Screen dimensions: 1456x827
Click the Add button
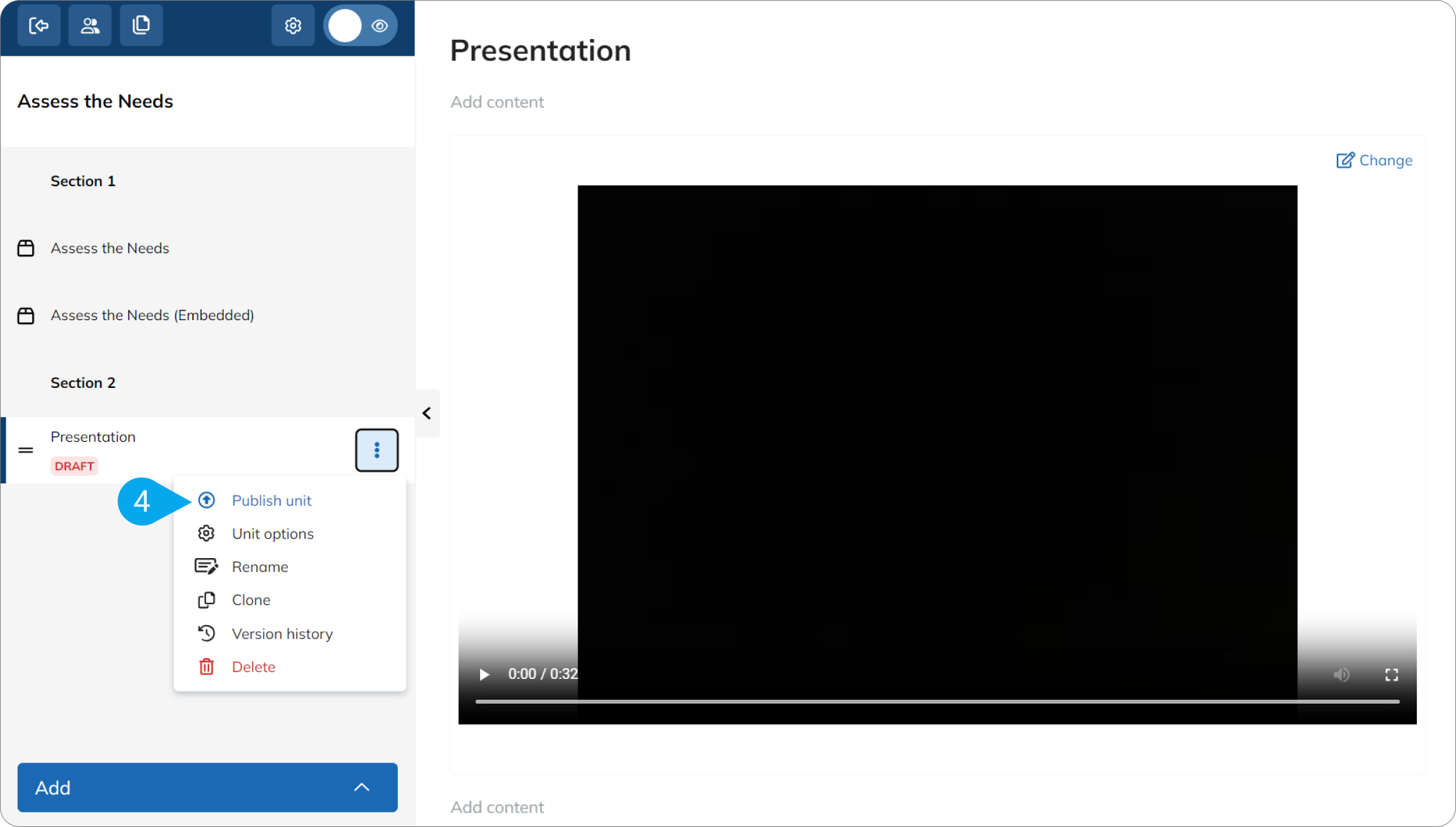pos(207,787)
